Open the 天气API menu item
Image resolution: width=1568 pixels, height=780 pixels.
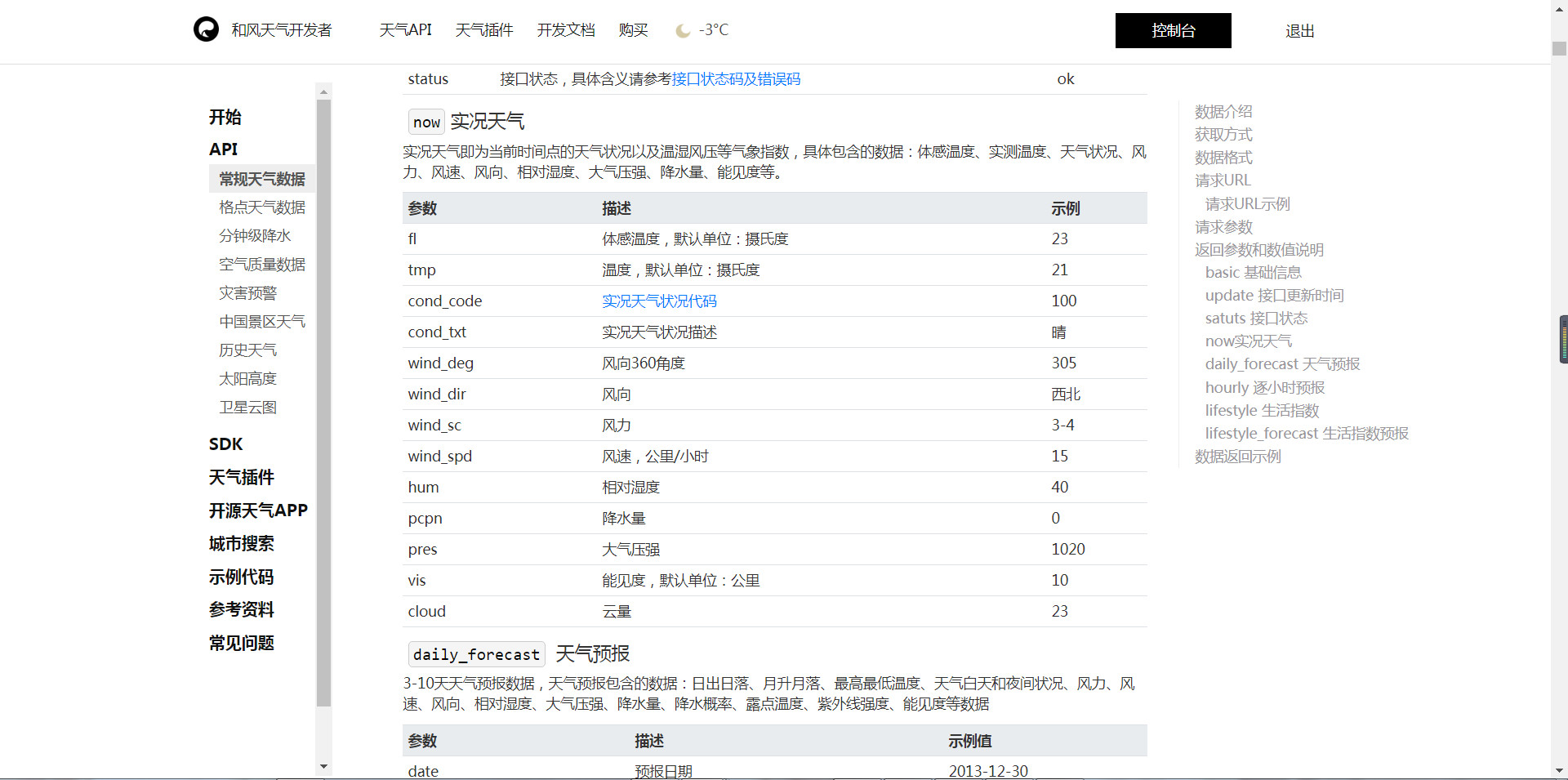(x=406, y=29)
